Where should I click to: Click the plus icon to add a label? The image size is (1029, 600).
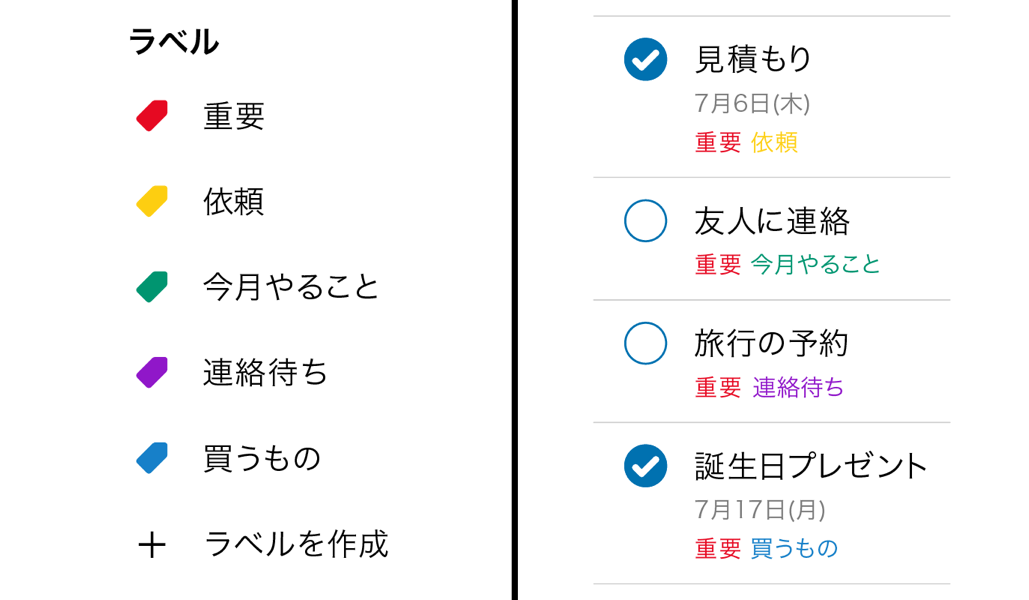pos(152,545)
